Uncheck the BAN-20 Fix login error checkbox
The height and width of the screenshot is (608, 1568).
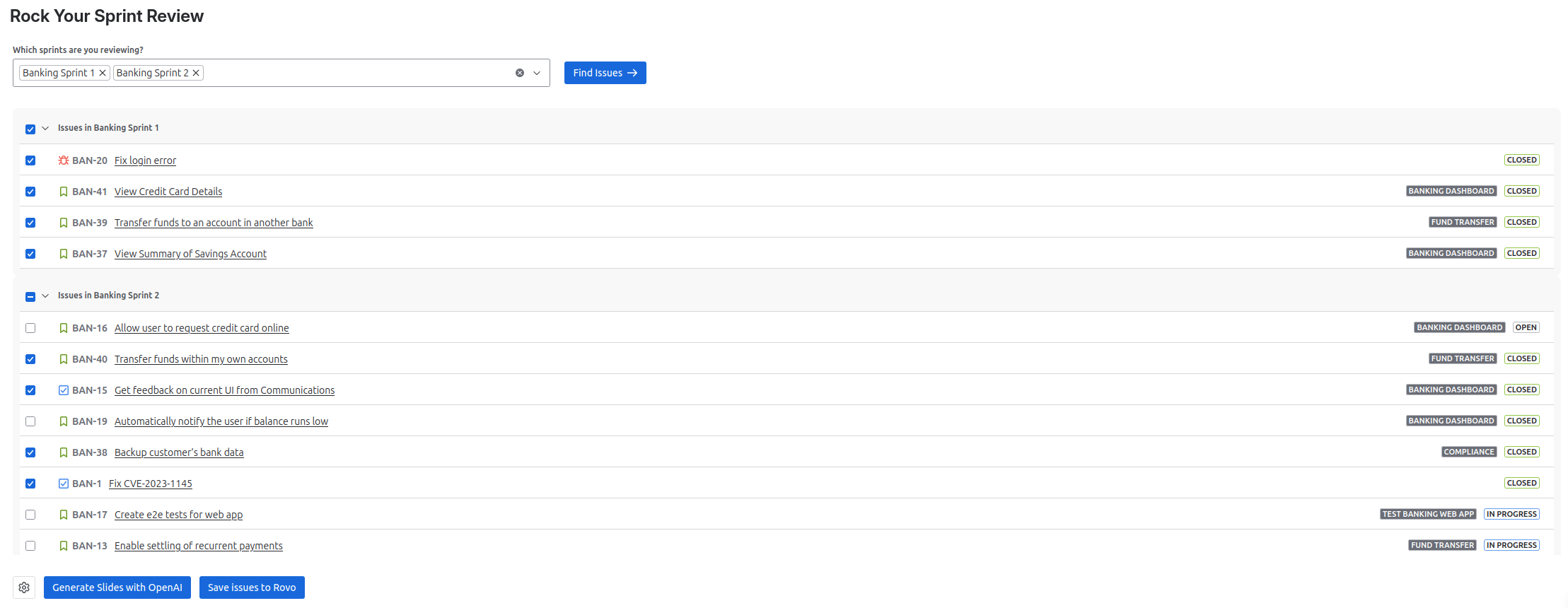tap(30, 160)
